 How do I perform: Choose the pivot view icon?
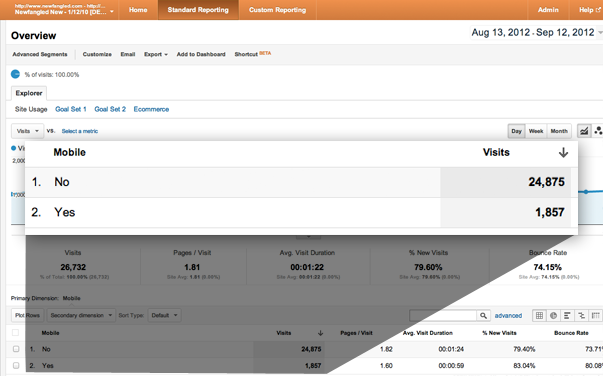pyautogui.click(x=595, y=316)
